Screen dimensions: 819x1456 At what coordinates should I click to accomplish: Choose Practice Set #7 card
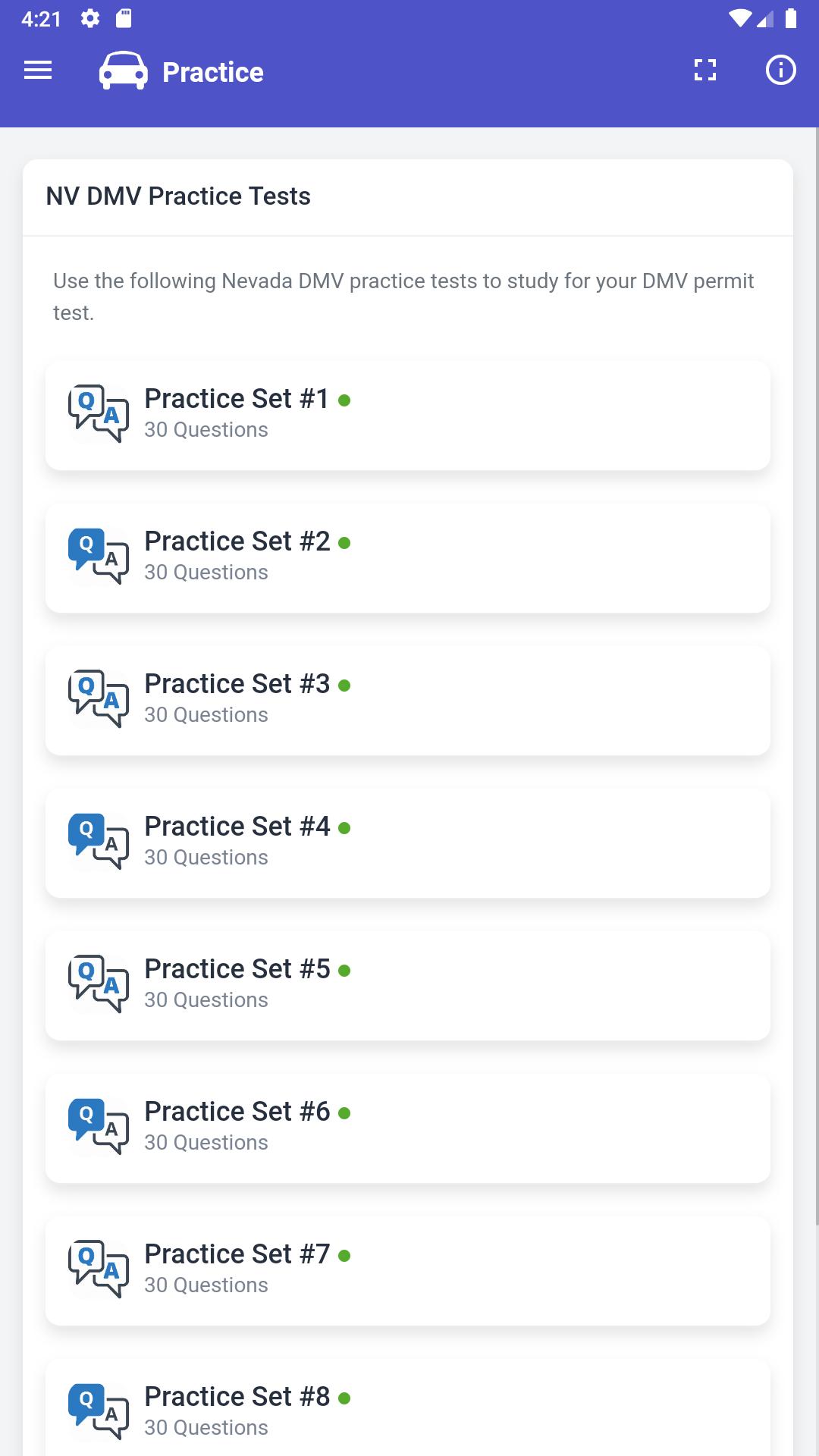[408, 1271]
